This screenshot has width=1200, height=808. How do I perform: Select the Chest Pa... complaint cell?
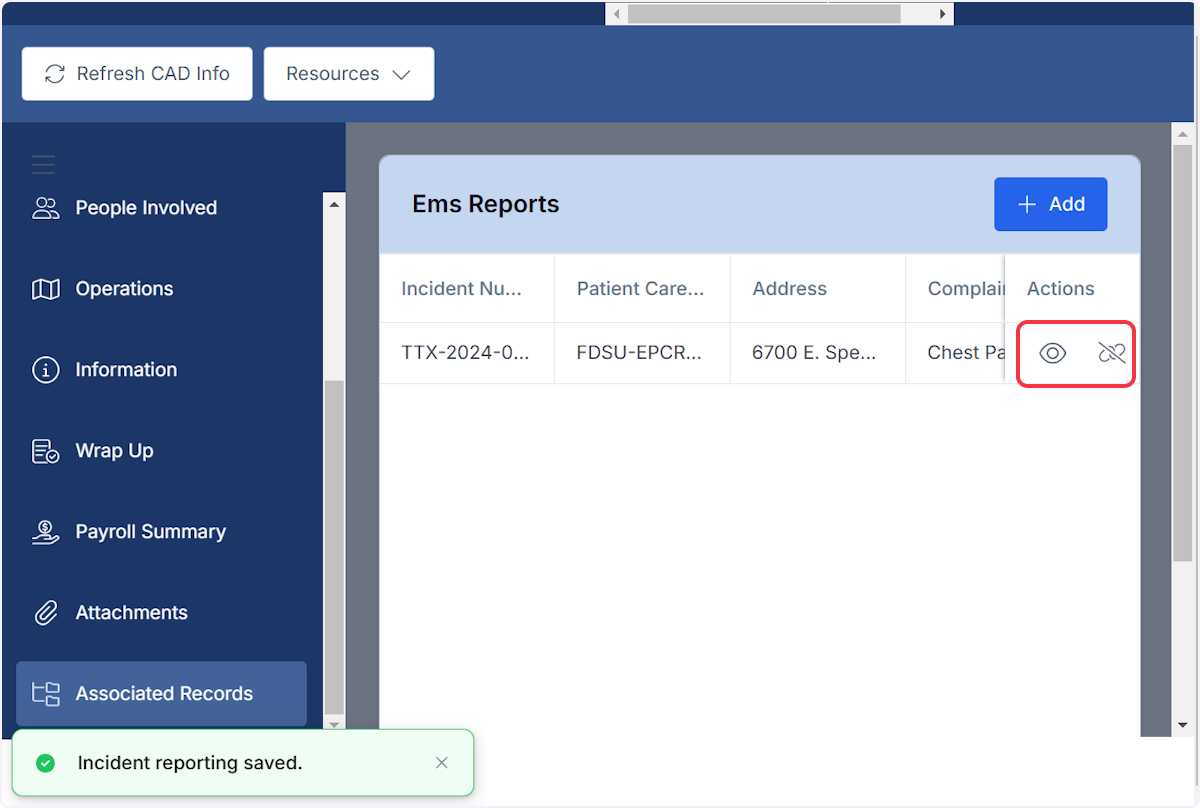pyautogui.click(x=955, y=353)
